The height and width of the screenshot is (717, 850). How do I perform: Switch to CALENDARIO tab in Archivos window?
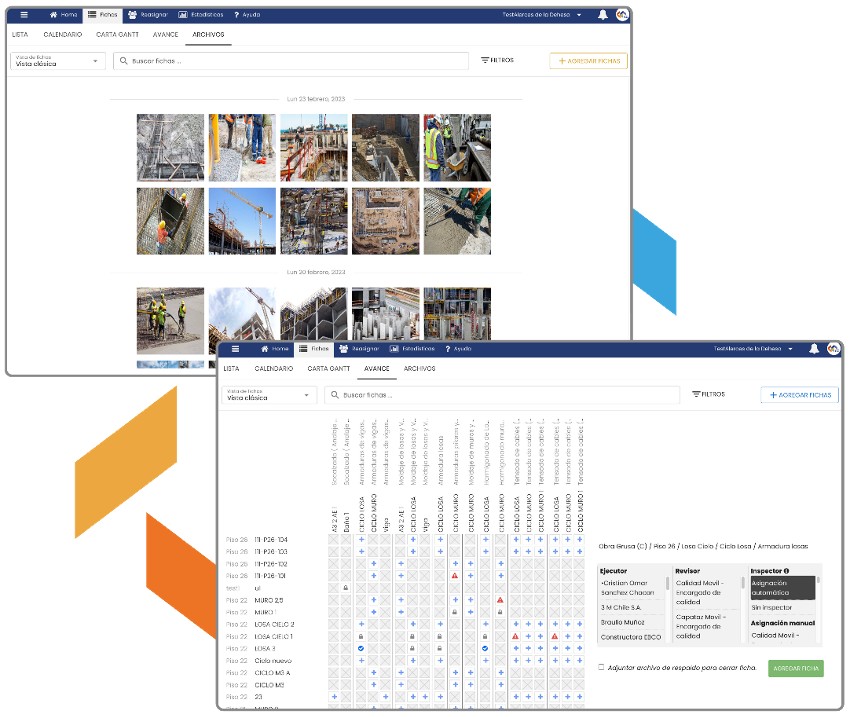[x=63, y=34]
